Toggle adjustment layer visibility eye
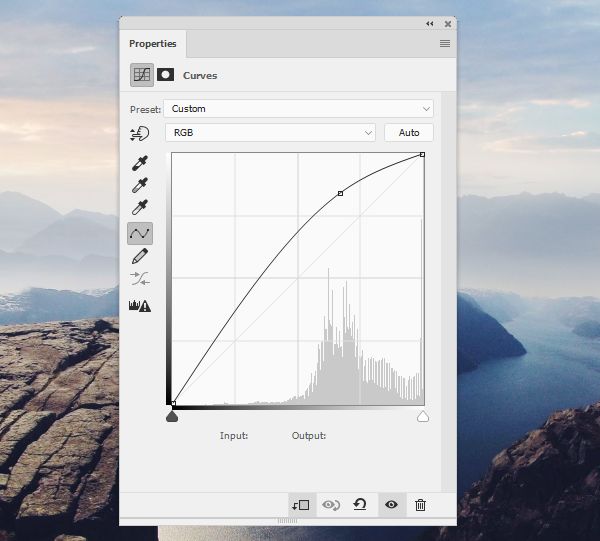Viewport: 600px width, 541px height. (391, 505)
